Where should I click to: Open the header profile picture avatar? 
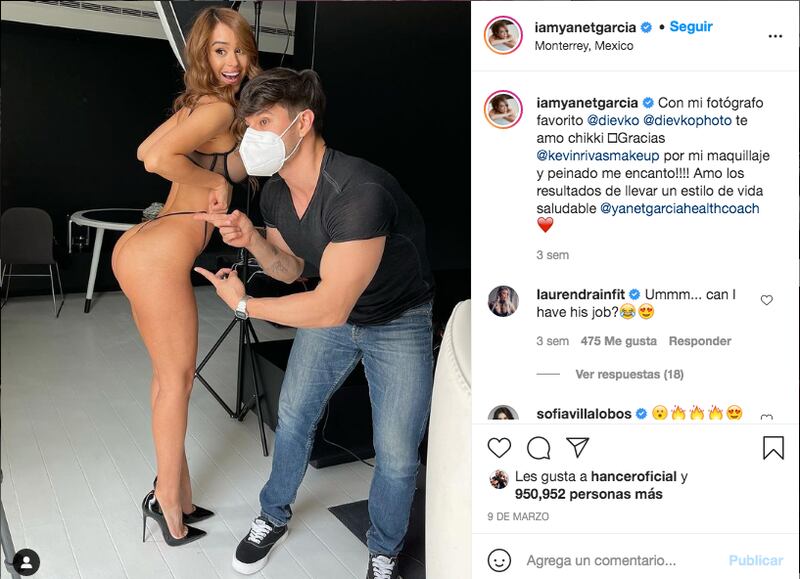(x=503, y=35)
